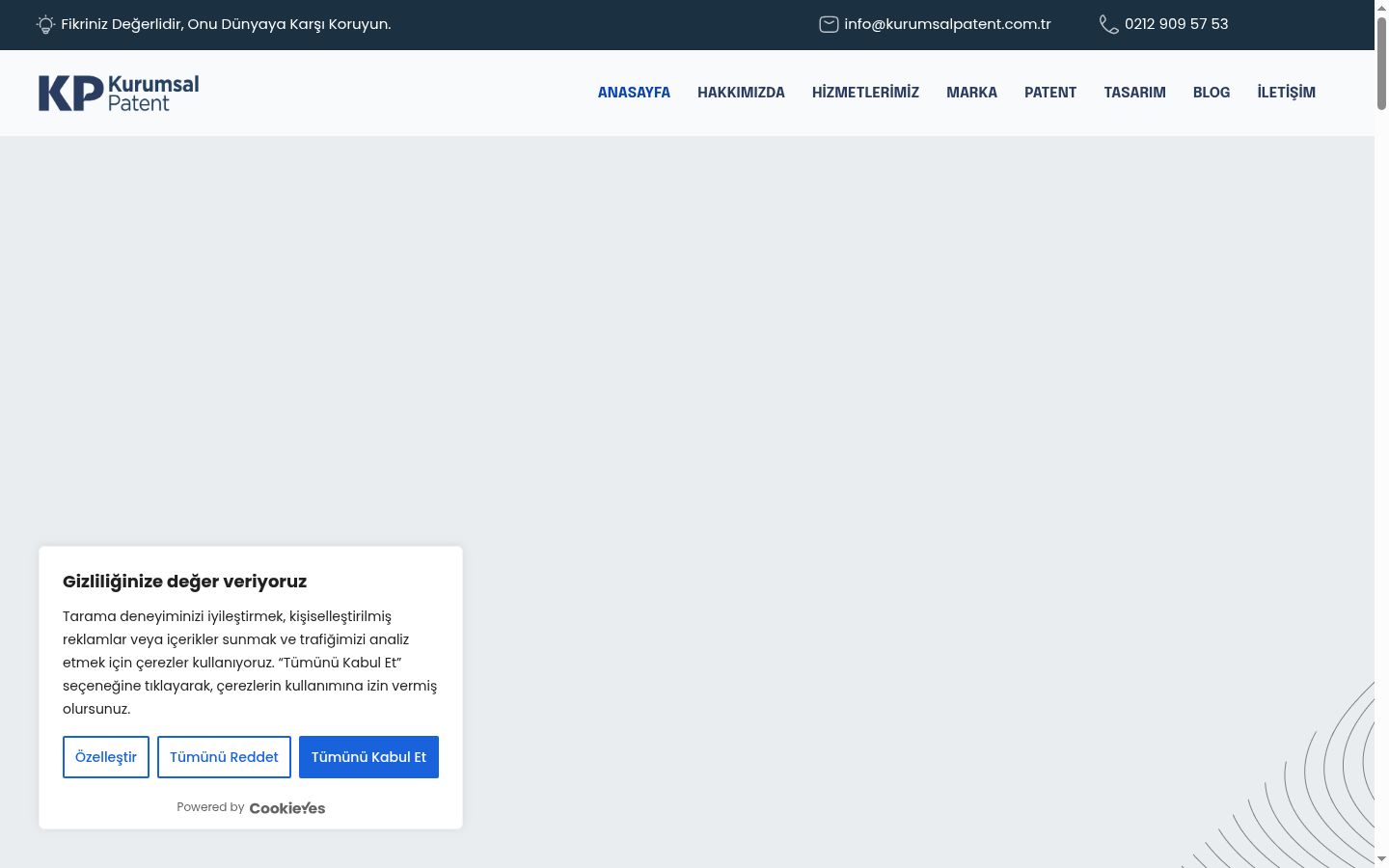The image size is (1389, 868).
Task: Click the page vertical scrollbar thumb
Action: pyautogui.click(x=1381, y=63)
